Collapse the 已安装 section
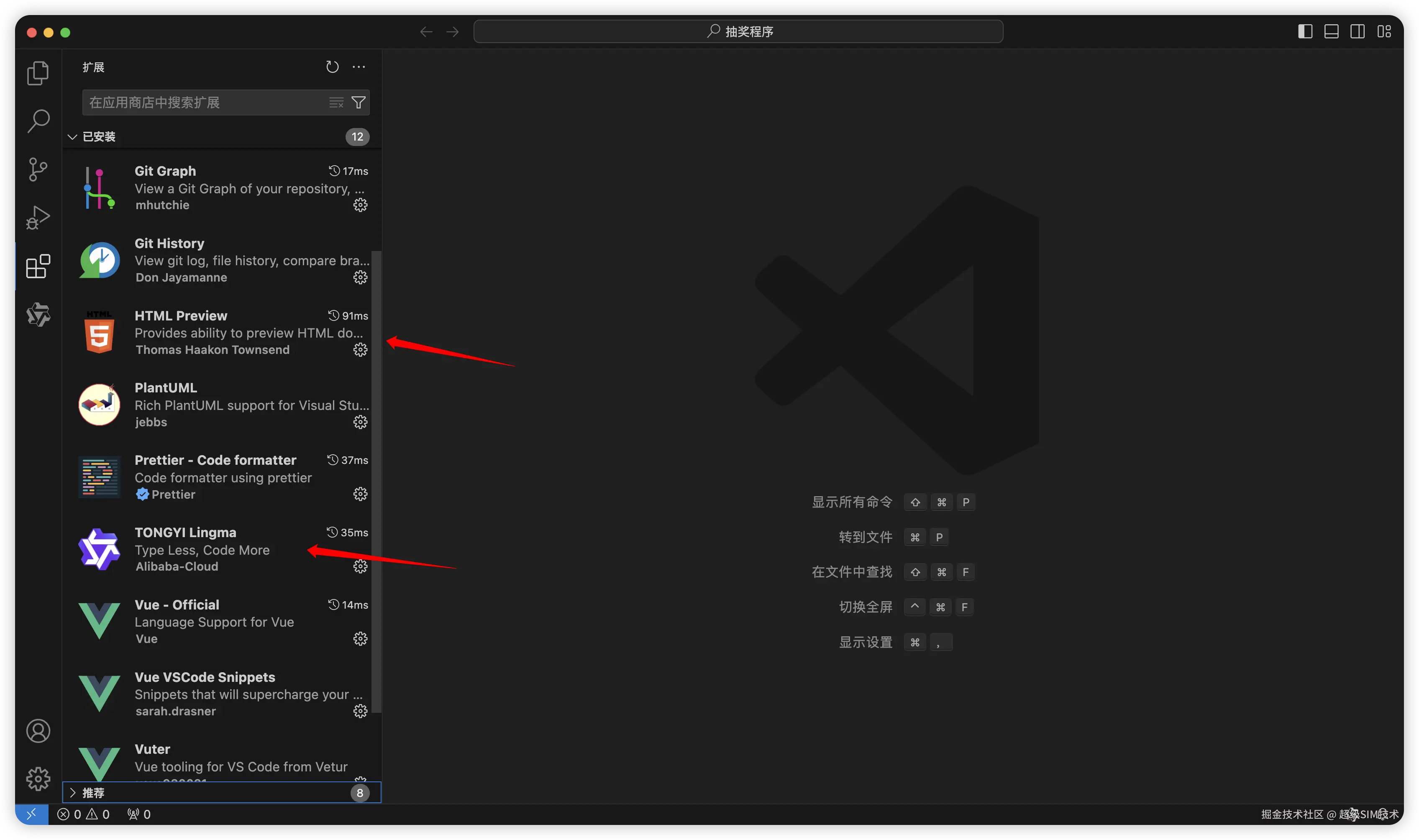This screenshot has width=1419, height=840. coord(222,136)
